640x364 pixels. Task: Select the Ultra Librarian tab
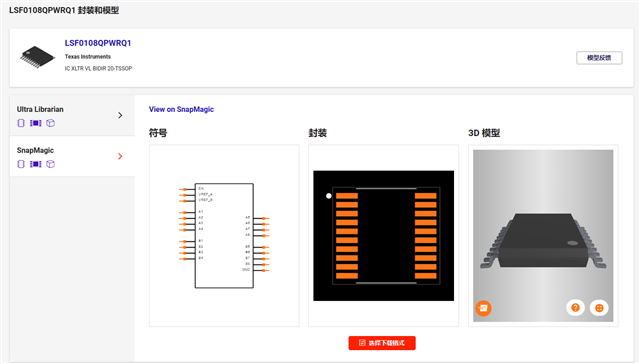[72, 115]
